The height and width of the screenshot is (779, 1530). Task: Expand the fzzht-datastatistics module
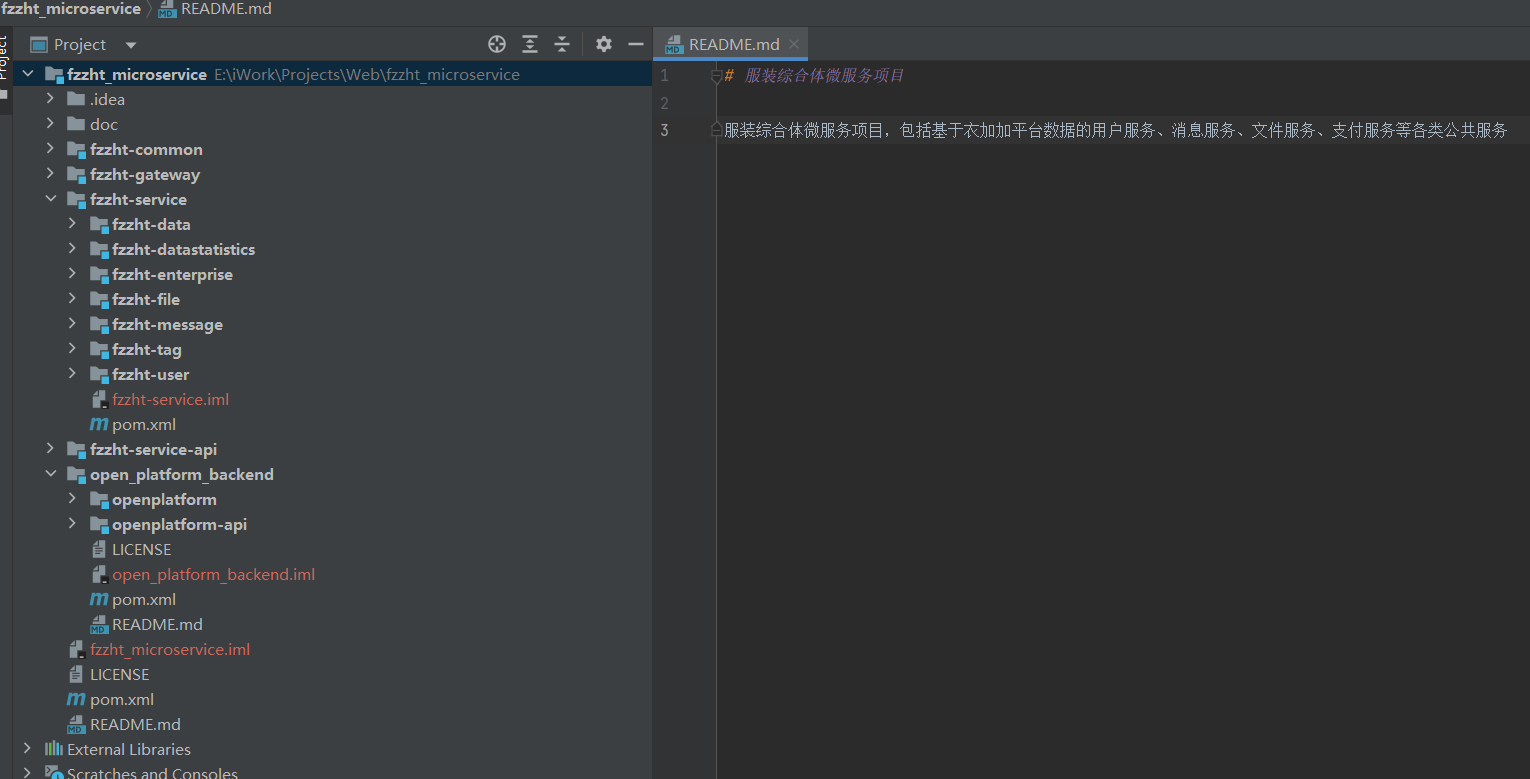[72, 249]
